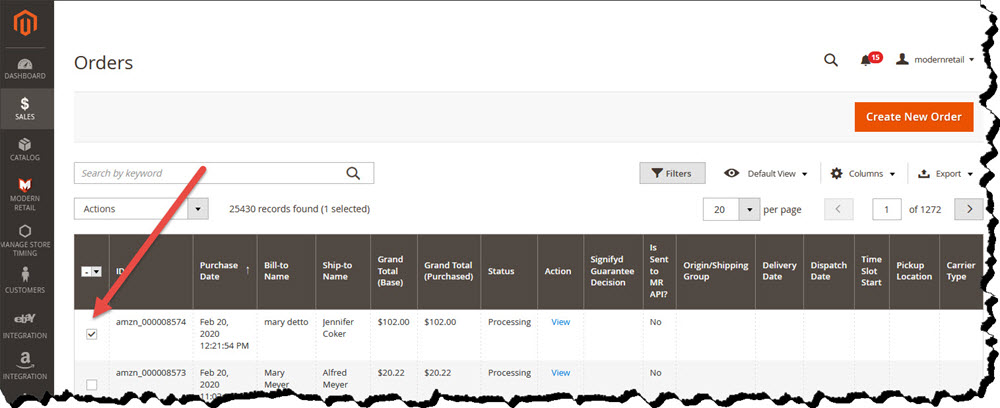Check order amzn_000008573 checkbox
Screen dimensions: 1000x408
click(92, 384)
